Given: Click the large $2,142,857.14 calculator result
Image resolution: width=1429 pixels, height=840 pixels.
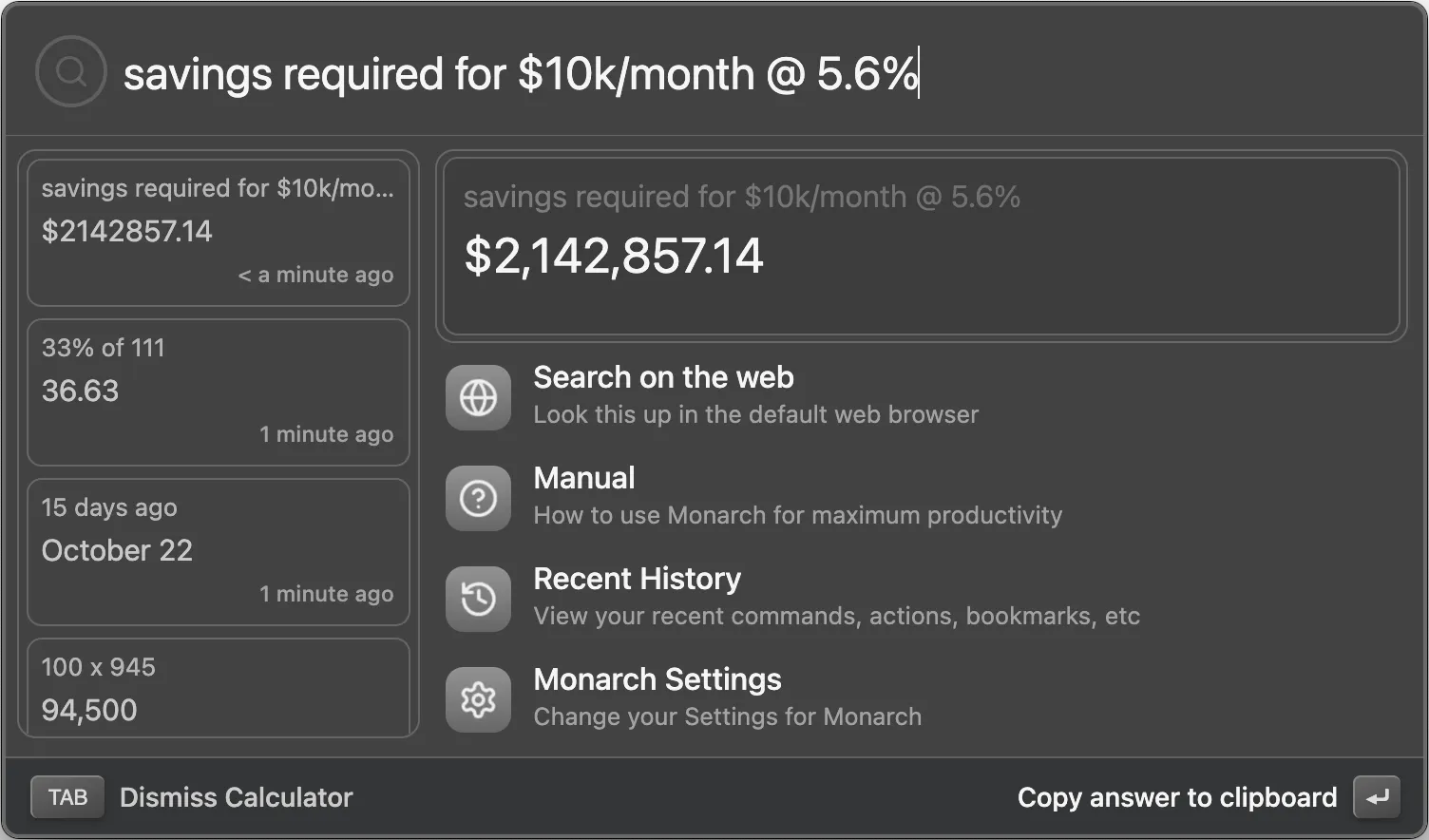Looking at the screenshot, I should (614, 257).
